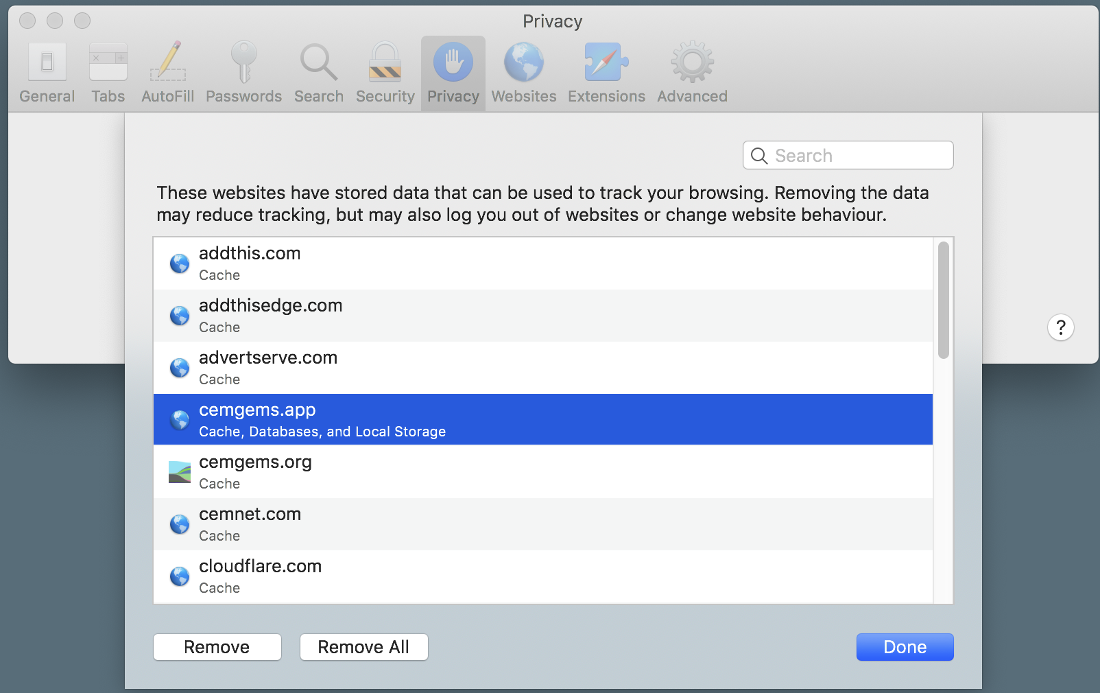The image size is (1100, 693).
Task: Pick the advertserve.com list row
Action: (543, 367)
